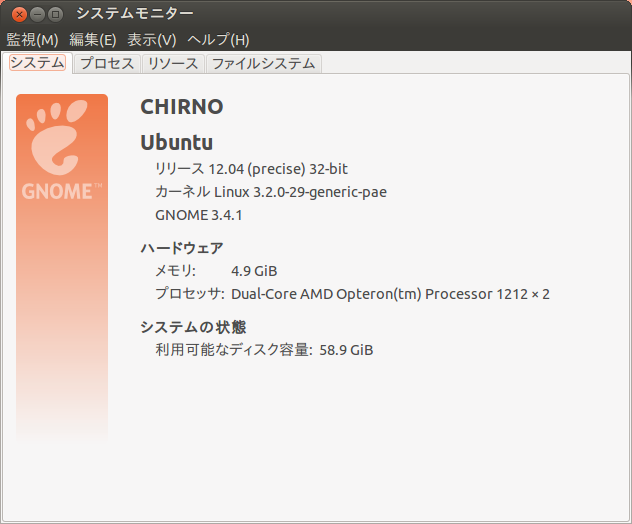Click the Ubuntu distribution heading

(176, 142)
